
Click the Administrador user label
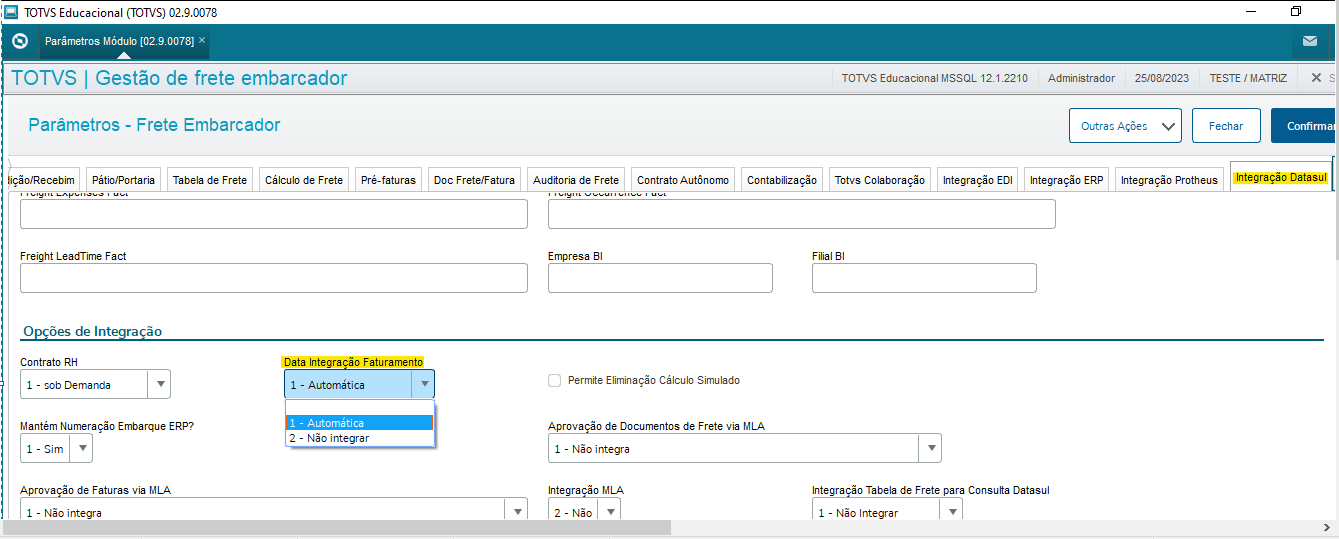coord(1081,78)
